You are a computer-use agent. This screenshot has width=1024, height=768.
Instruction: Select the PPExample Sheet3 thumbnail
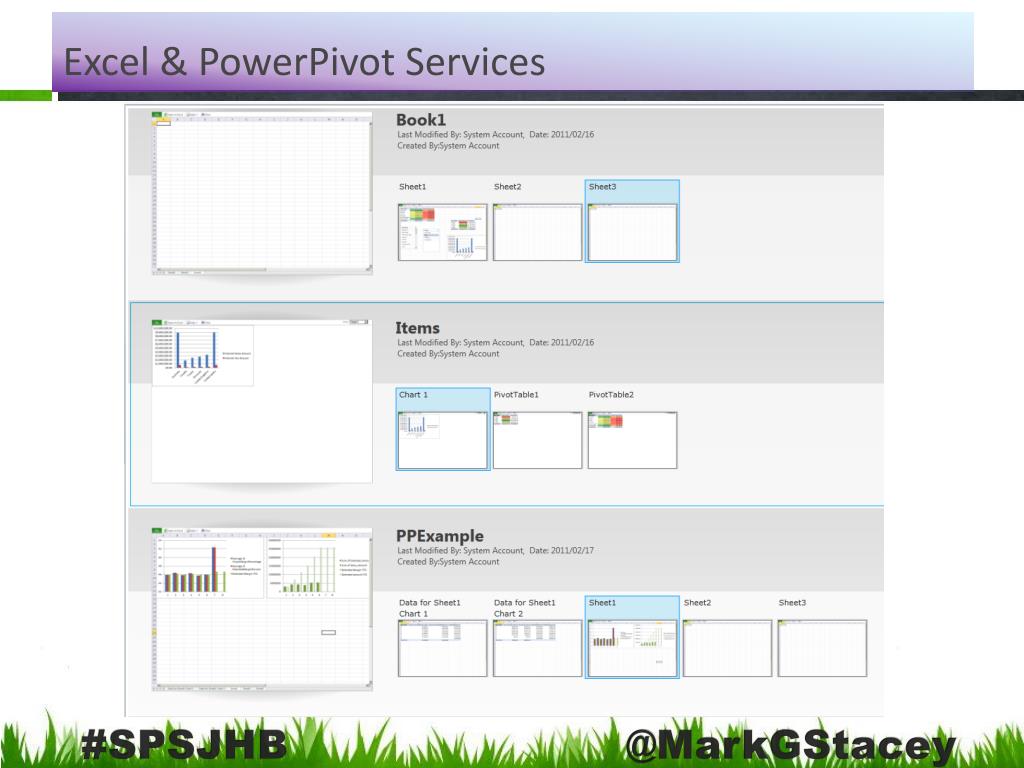tap(822, 648)
